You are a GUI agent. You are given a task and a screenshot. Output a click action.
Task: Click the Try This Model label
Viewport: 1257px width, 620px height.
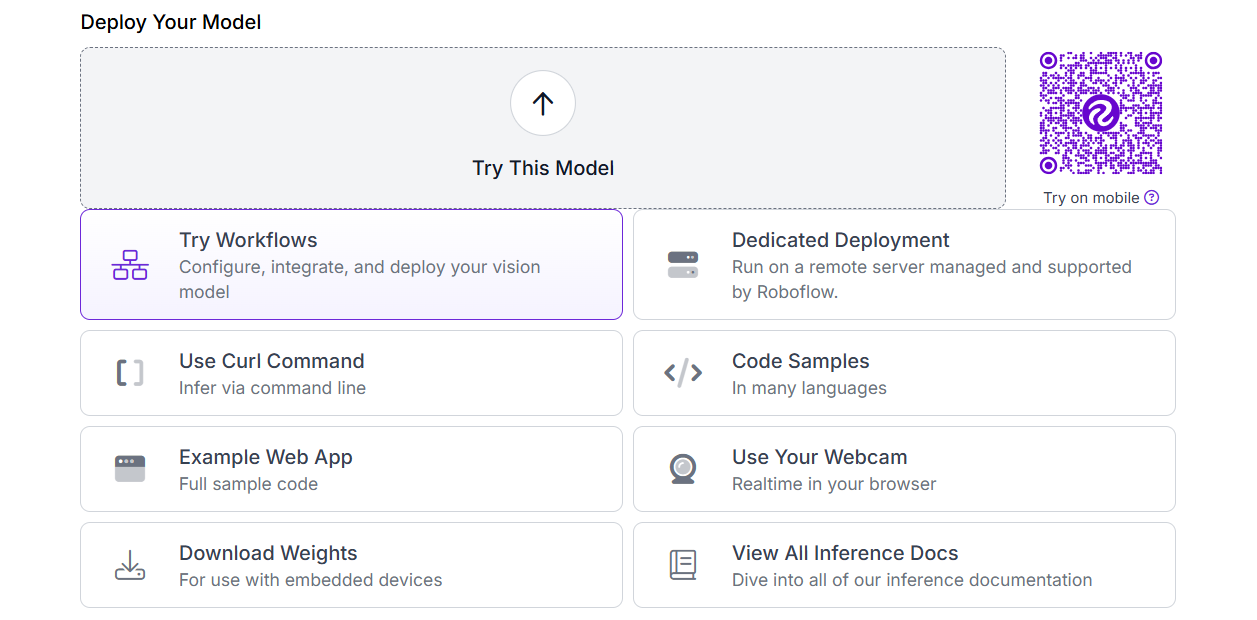coord(543,168)
